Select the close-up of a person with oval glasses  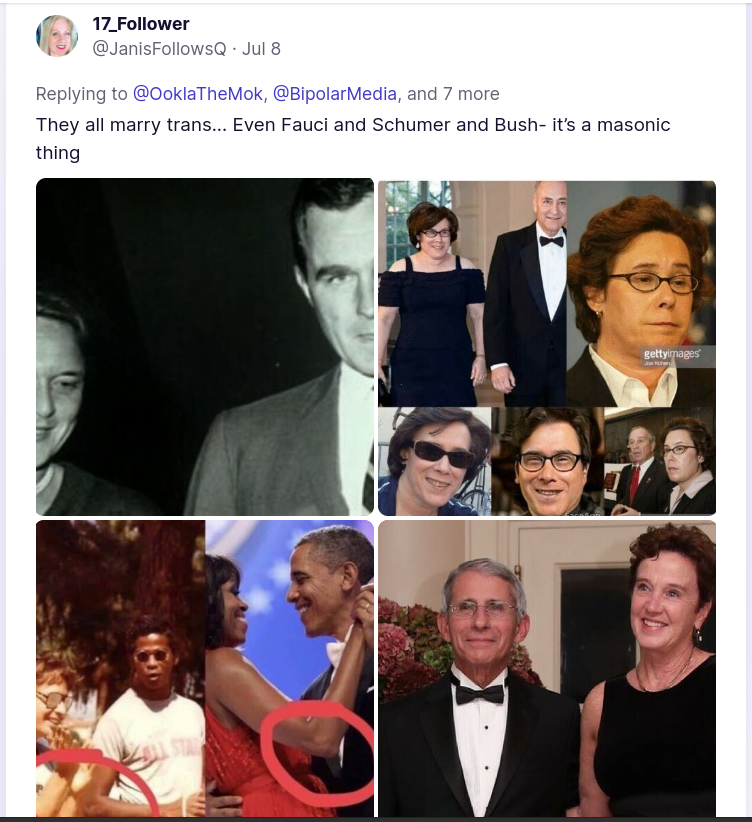641,294
